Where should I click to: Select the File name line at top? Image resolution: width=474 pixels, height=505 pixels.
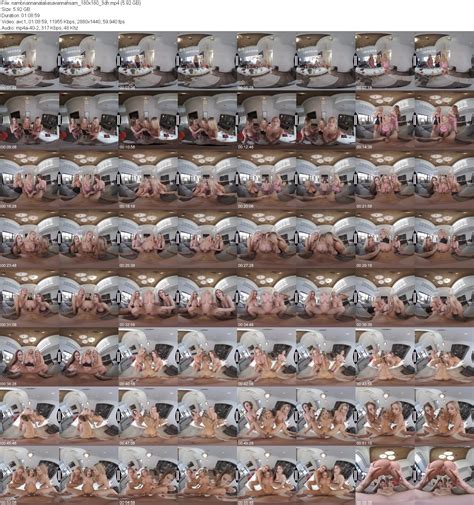[x=70, y=3]
